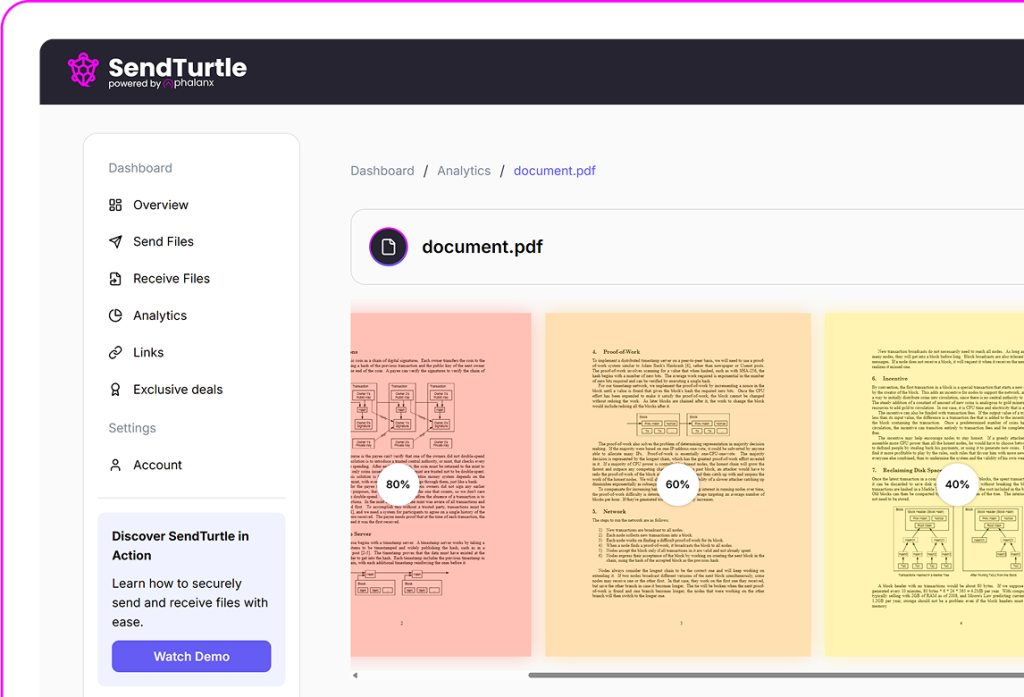
Task: Select the orange page thumbnail at 60%
Action: tap(678, 485)
